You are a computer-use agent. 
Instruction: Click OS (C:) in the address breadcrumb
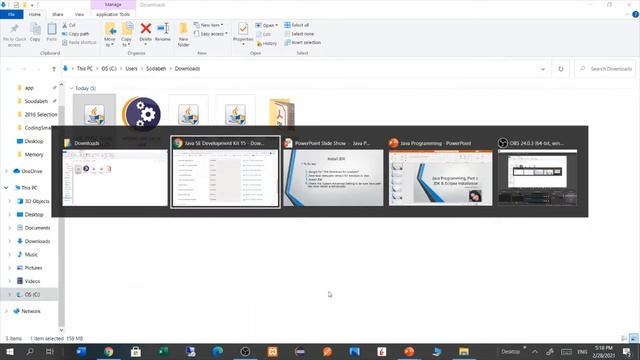[109, 69]
